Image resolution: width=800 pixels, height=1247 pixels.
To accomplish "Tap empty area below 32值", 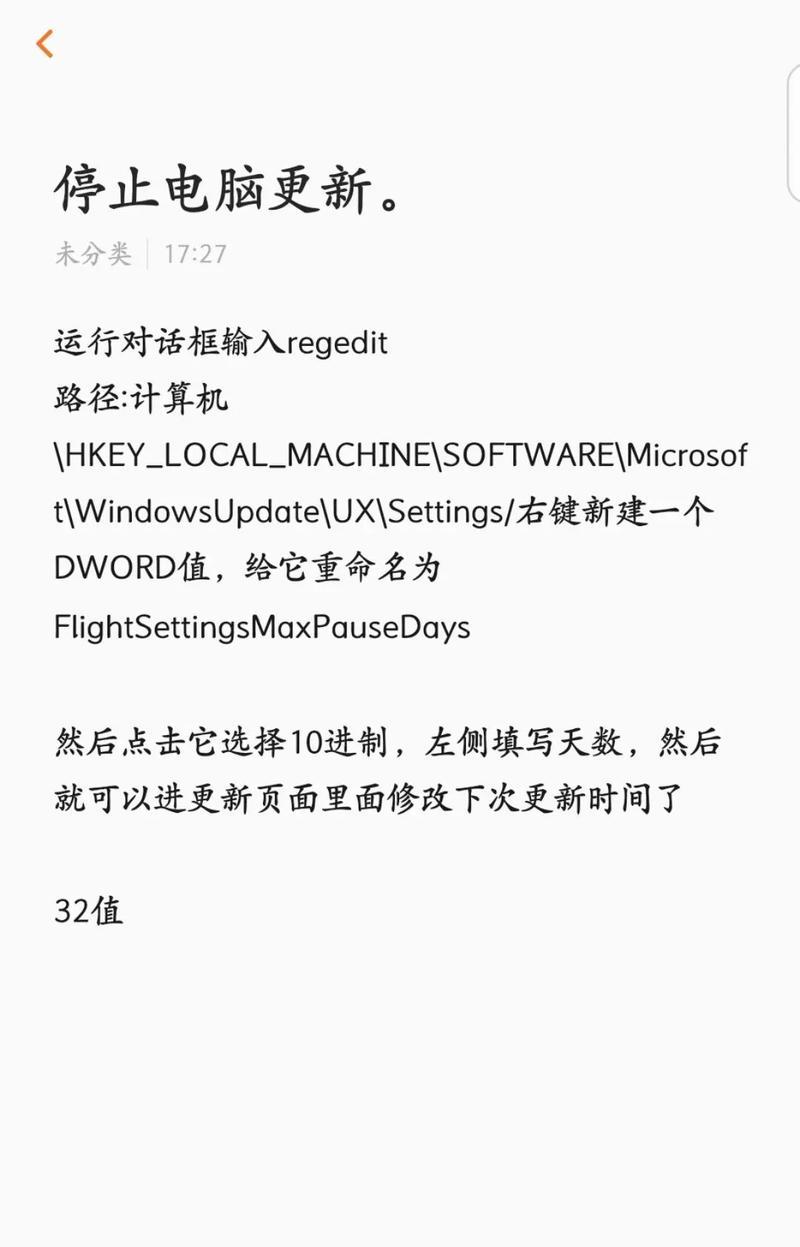I will point(400,1080).
